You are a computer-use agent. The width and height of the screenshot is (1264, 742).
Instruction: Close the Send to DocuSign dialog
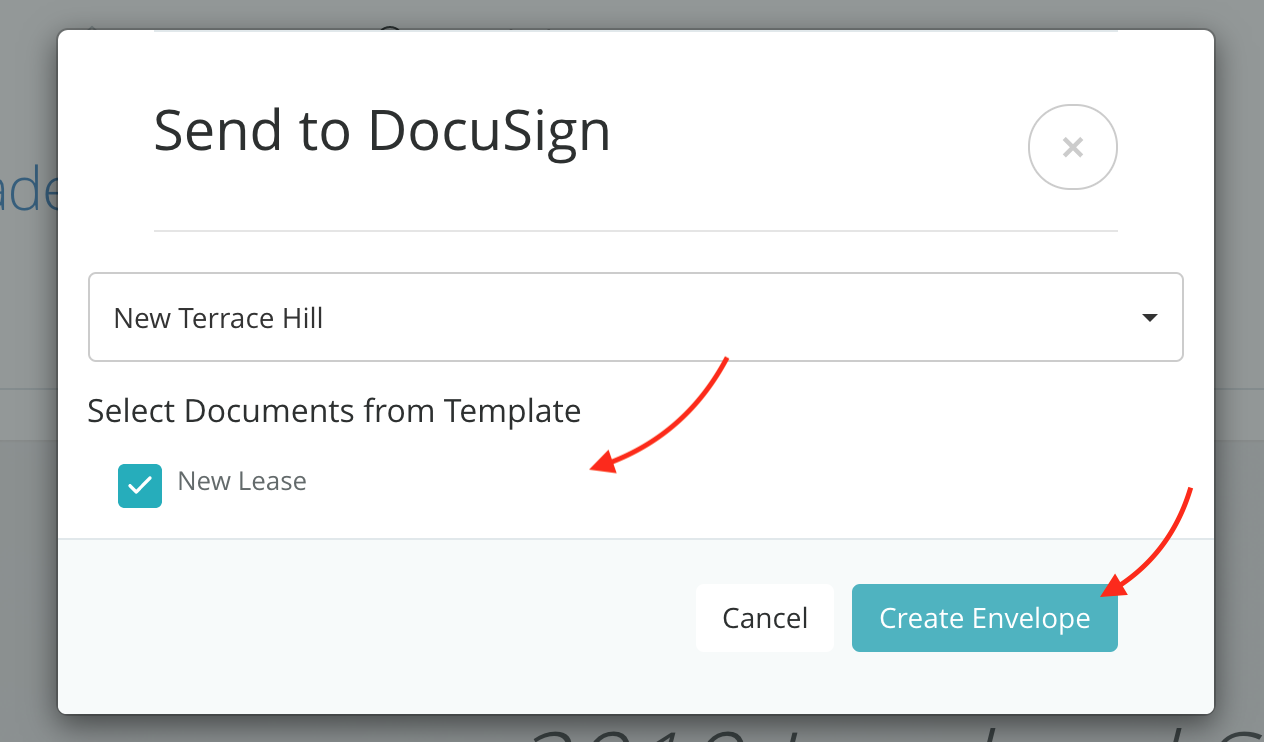(x=1072, y=148)
